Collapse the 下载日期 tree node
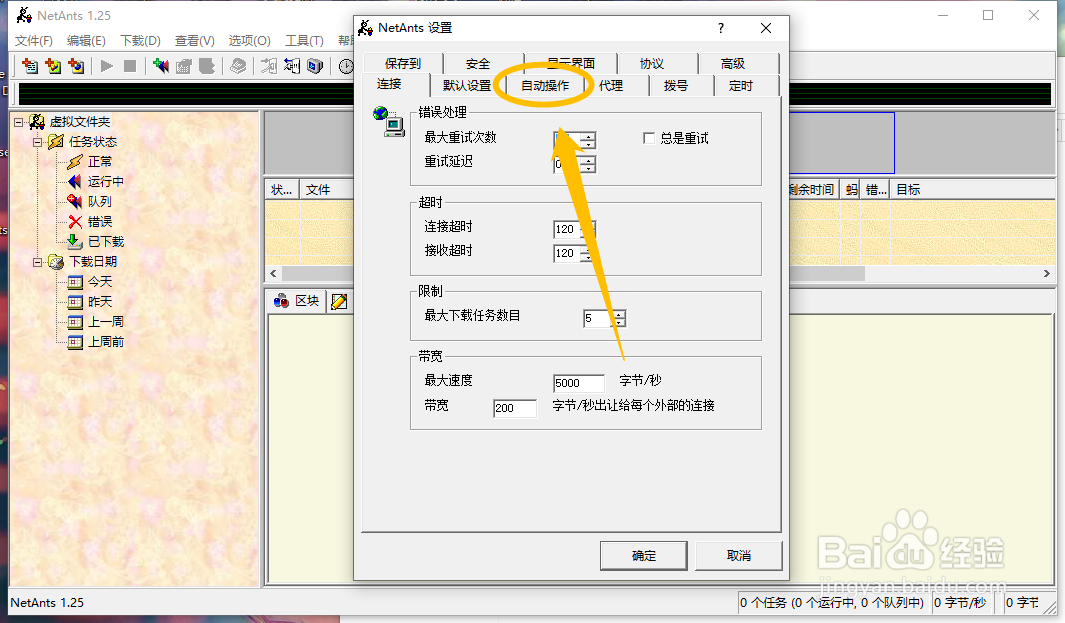The image size is (1065, 623). point(38,262)
